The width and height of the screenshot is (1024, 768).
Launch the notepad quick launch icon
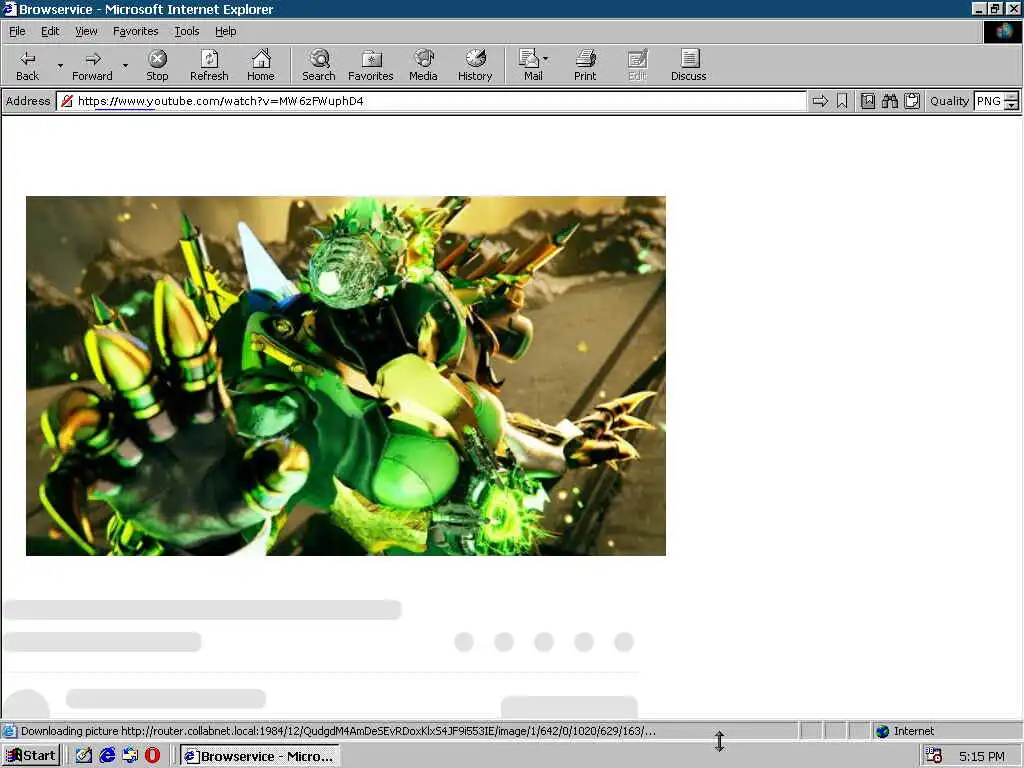84,756
